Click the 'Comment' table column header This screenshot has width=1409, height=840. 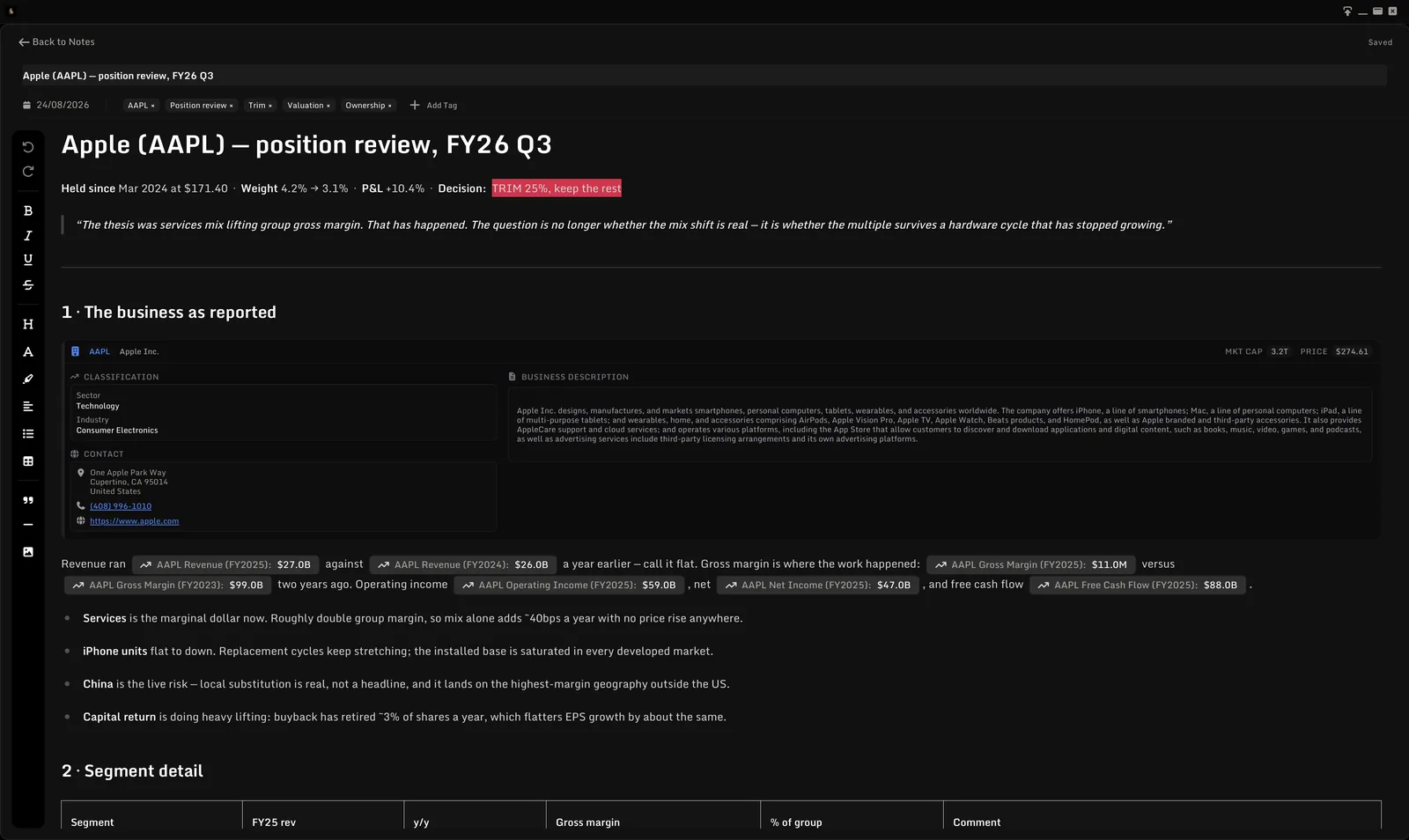click(x=977, y=822)
